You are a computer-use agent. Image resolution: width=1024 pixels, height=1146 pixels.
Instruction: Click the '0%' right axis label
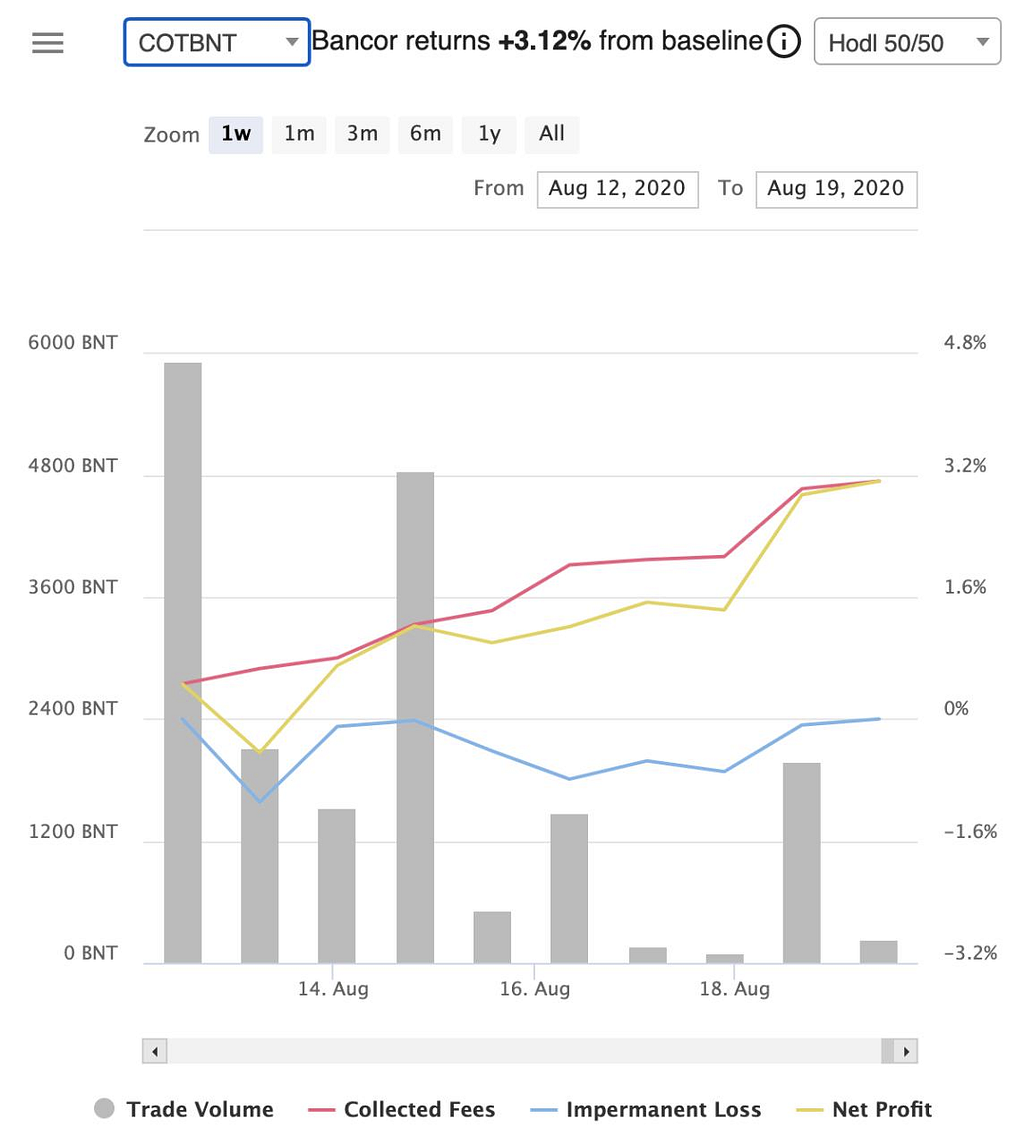tap(956, 708)
